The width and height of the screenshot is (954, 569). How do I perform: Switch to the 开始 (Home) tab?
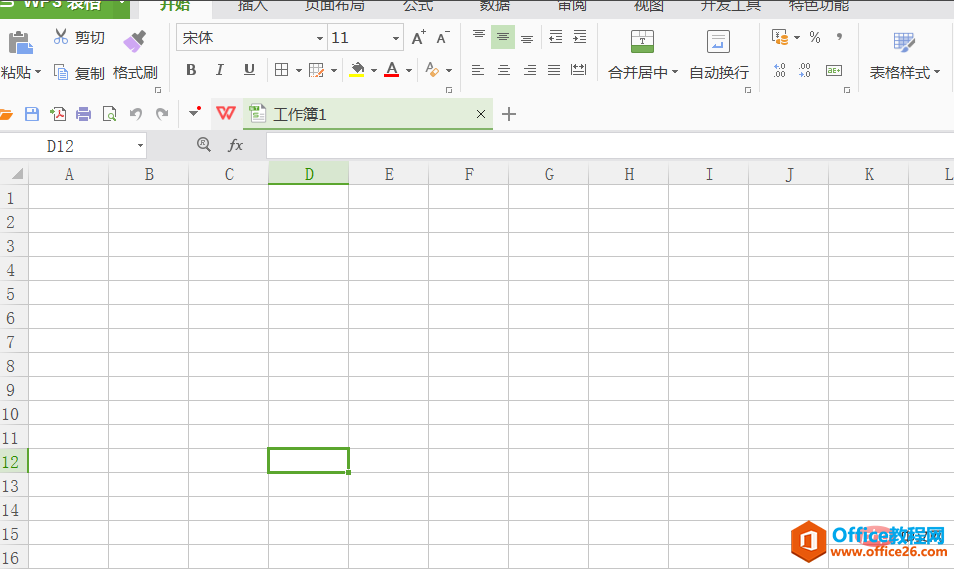(175, 6)
